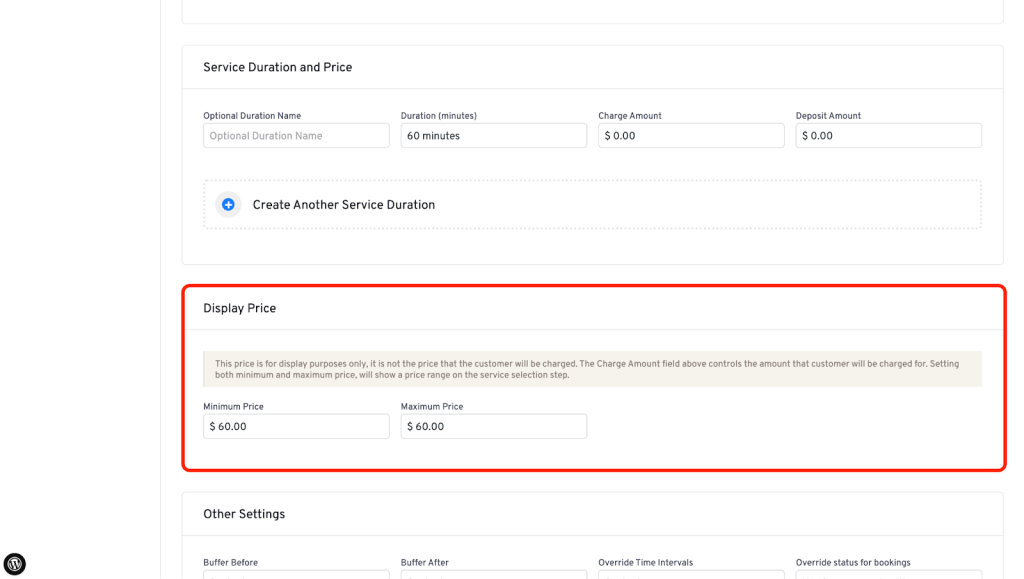Click the Buffer Before label
This screenshot has width=1024, height=579.
coord(230,563)
